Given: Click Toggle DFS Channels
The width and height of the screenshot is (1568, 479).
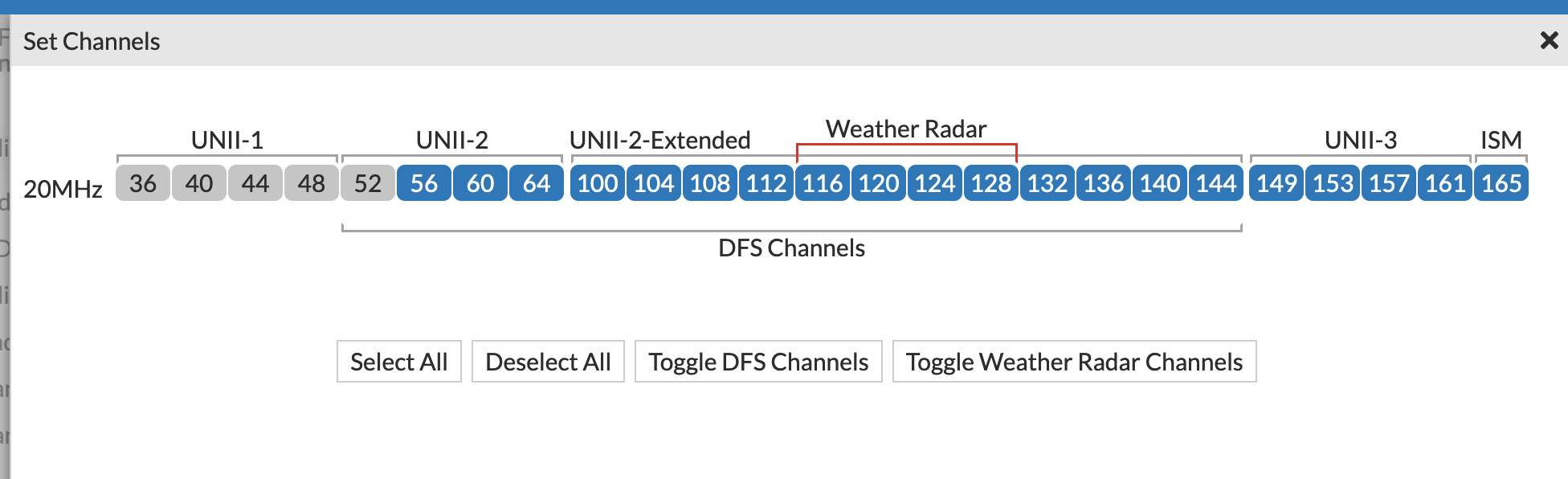Looking at the screenshot, I should click(758, 362).
